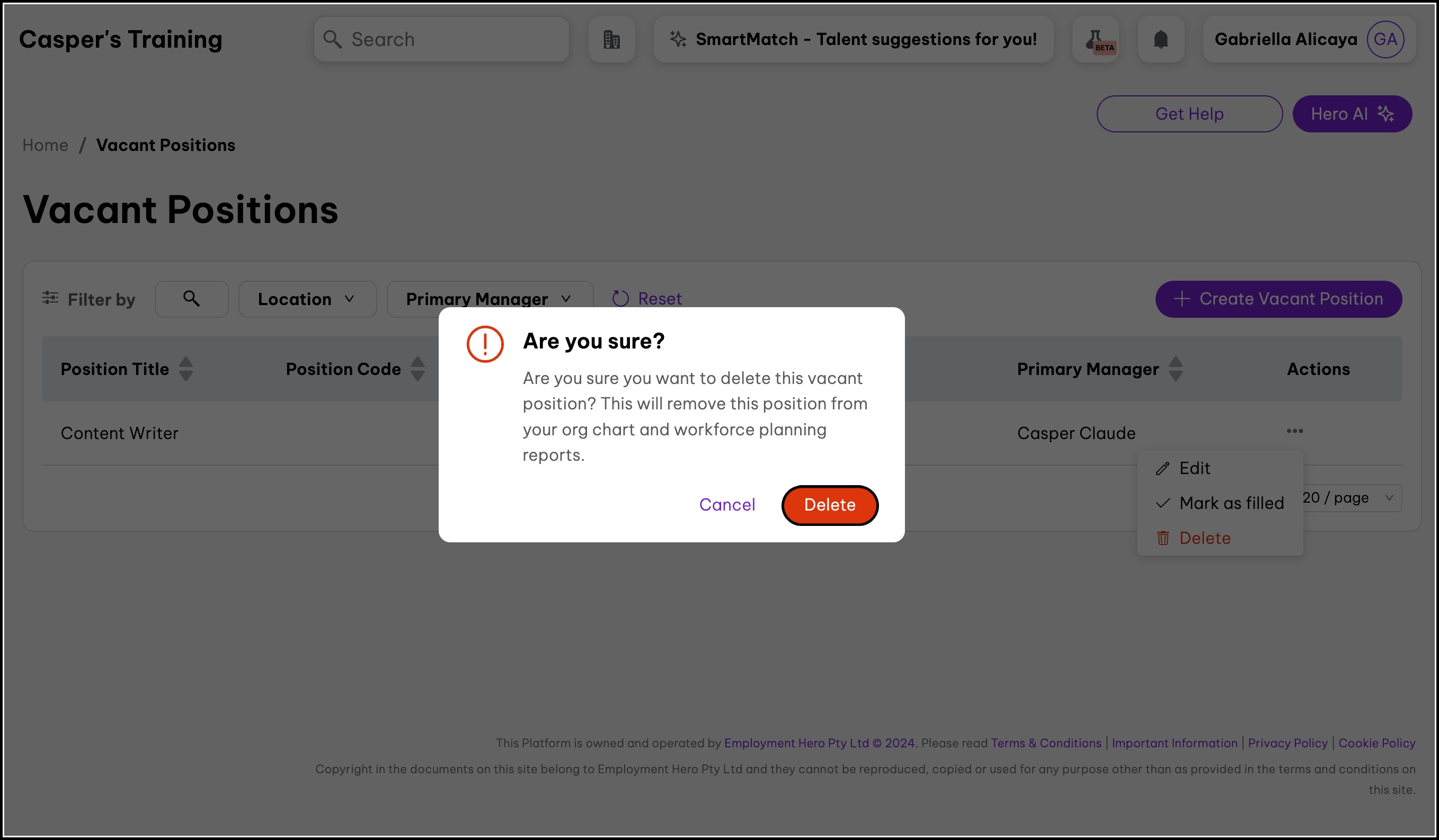The image size is (1439, 840).
Task: Click the GA user avatar
Action: (x=1385, y=39)
